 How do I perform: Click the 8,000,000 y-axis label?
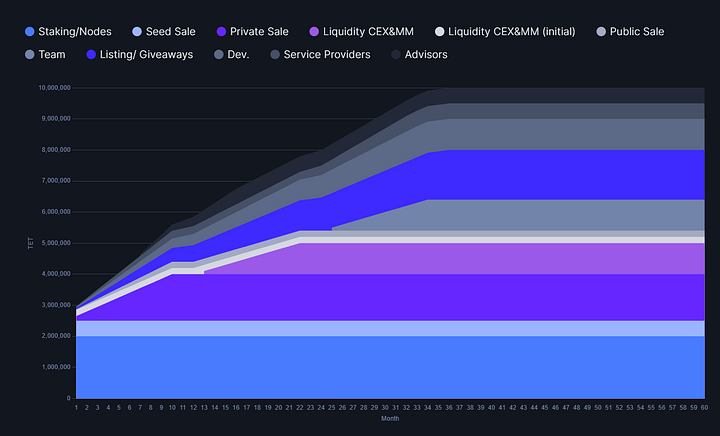[x=56, y=150]
